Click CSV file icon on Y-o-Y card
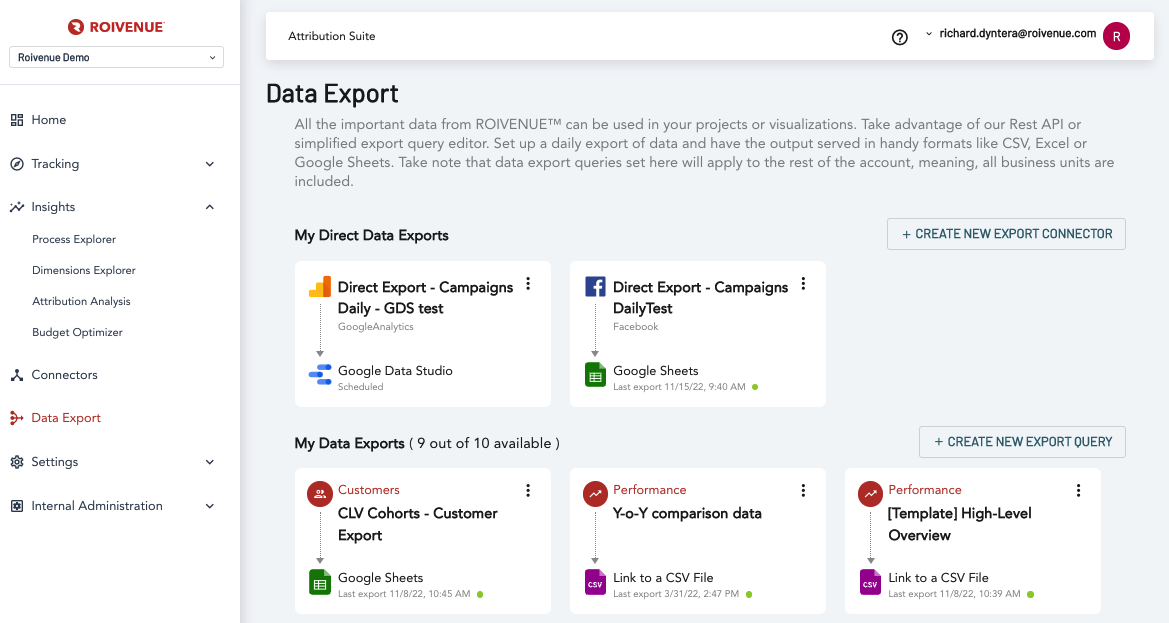The height and width of the screenshot is (623, 1169). 595,582
